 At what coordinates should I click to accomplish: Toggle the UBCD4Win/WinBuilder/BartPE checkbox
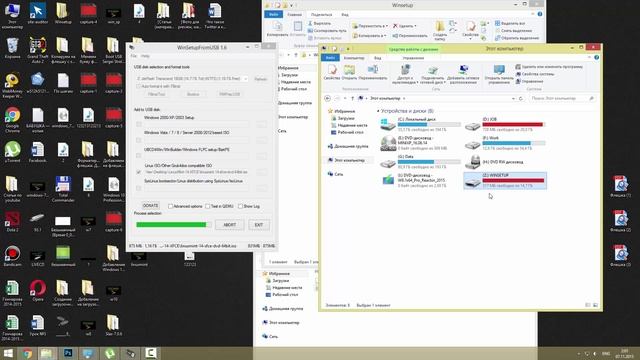tap(139, 156)
